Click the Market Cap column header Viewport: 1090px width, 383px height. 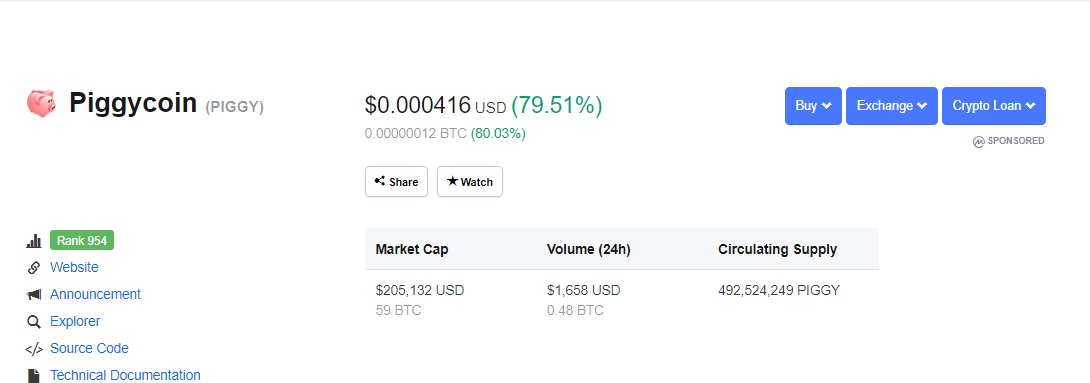pos(412,249)
